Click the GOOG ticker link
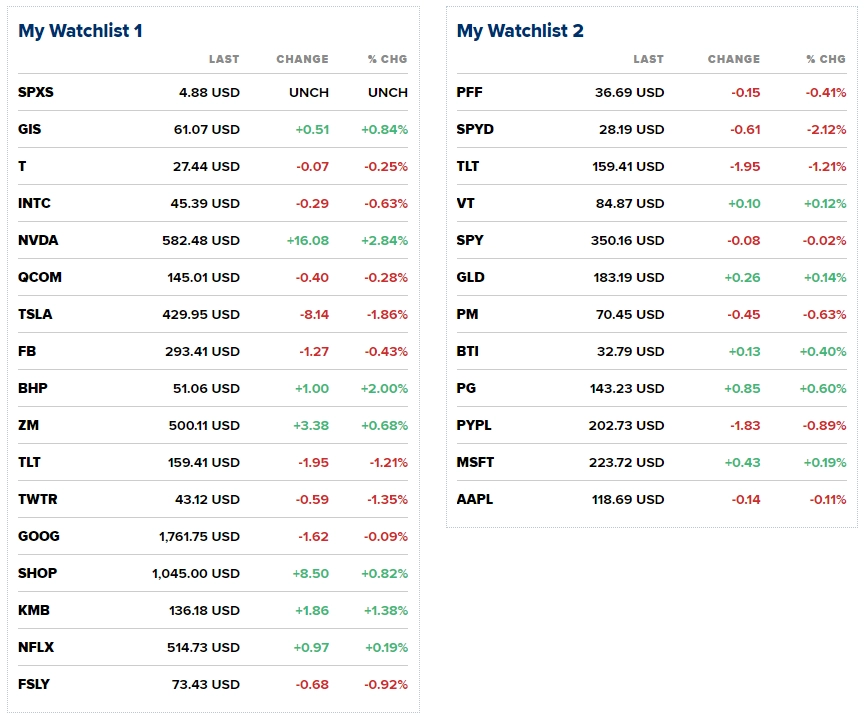 pos(39,536)
